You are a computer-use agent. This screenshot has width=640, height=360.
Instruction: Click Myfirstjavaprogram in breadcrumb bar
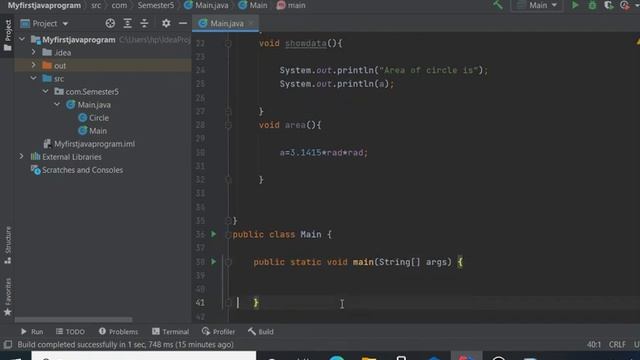tap(44, 5)
